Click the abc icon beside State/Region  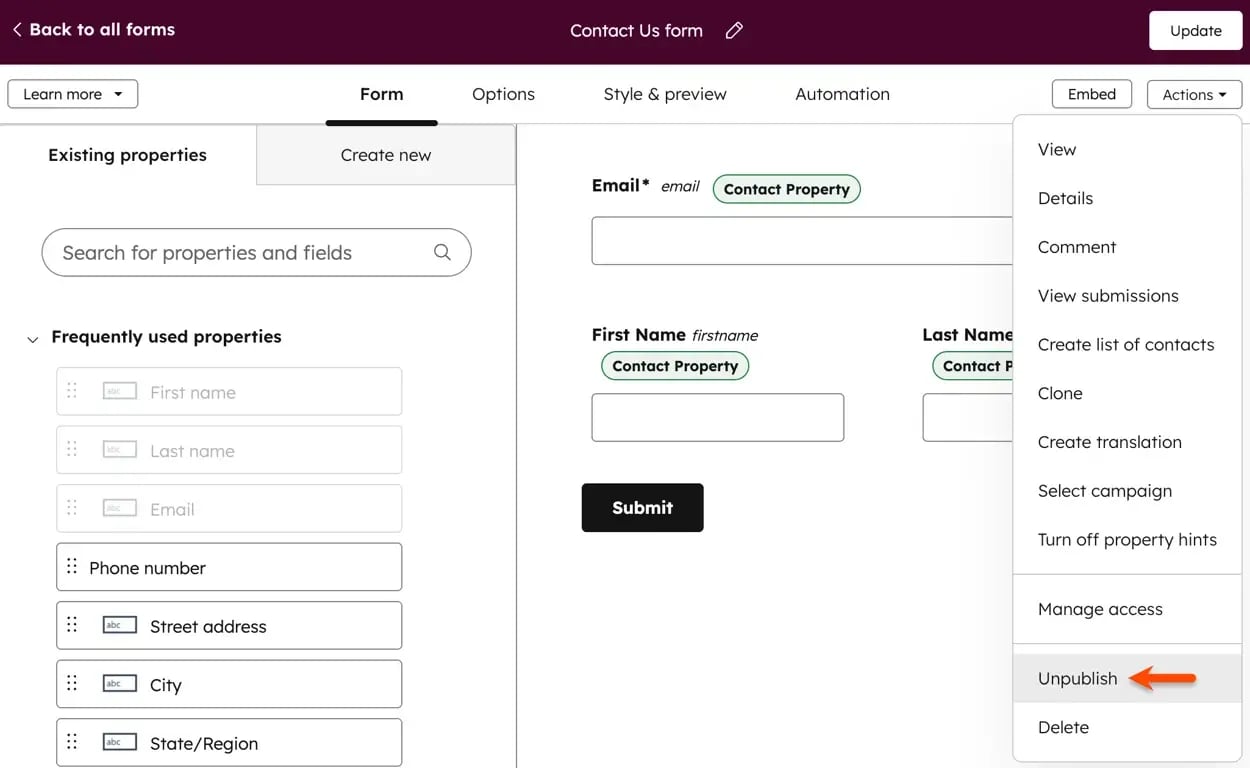118,741
